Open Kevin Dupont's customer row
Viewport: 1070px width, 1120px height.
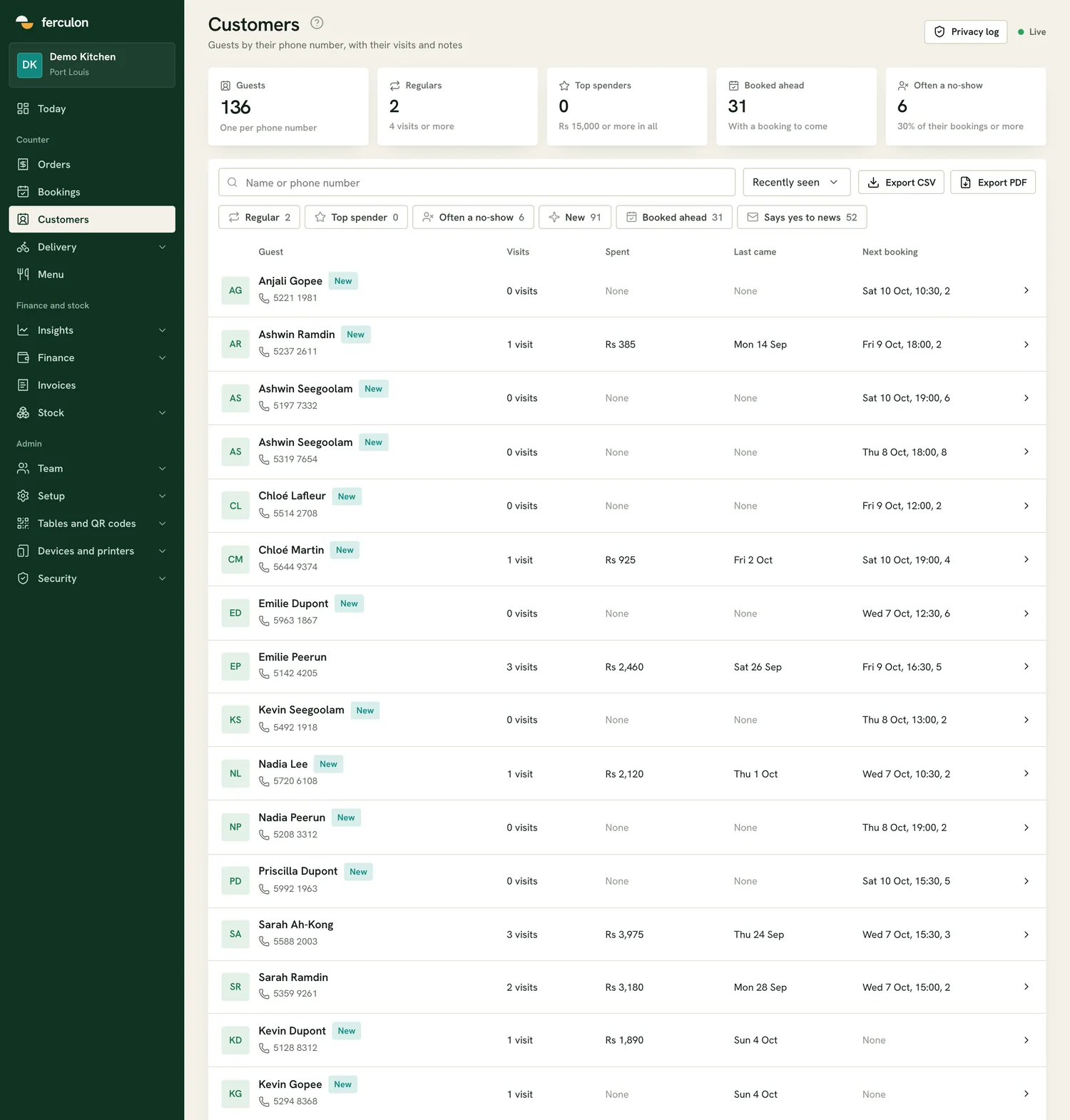pos(627,1040)
